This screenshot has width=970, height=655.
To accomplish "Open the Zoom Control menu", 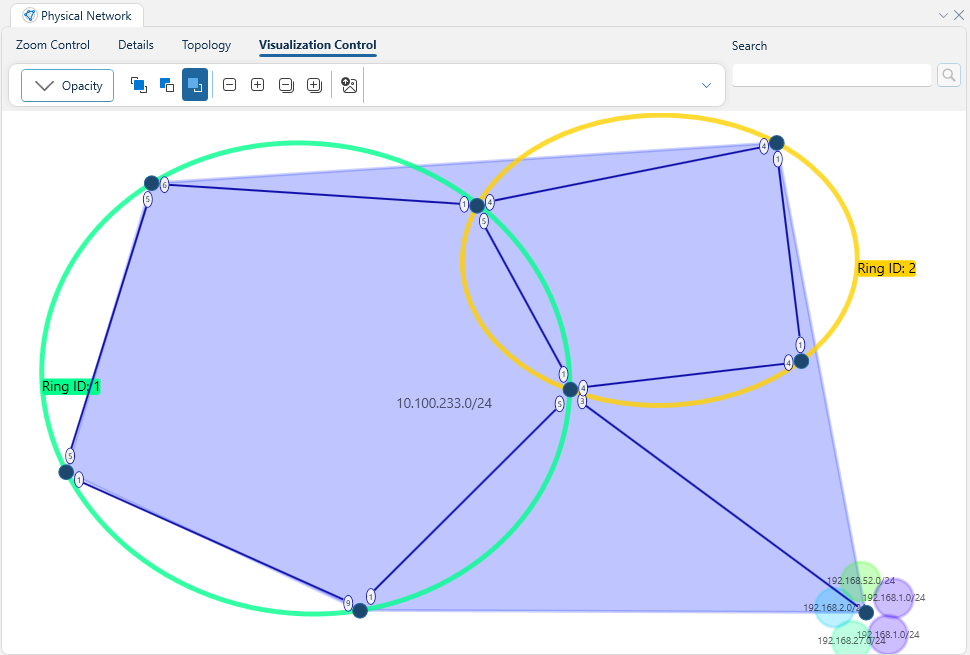I will [x=52, y=45].
